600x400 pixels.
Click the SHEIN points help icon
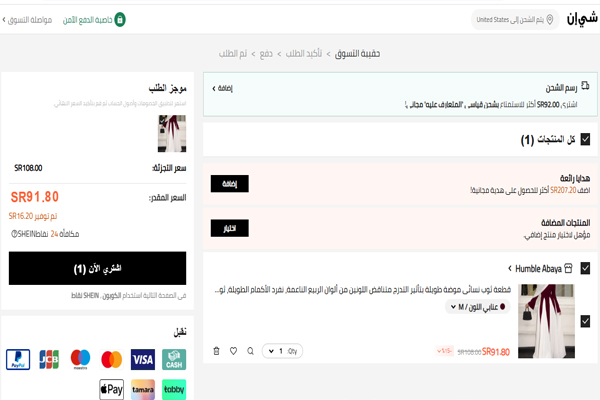(14, 234)
